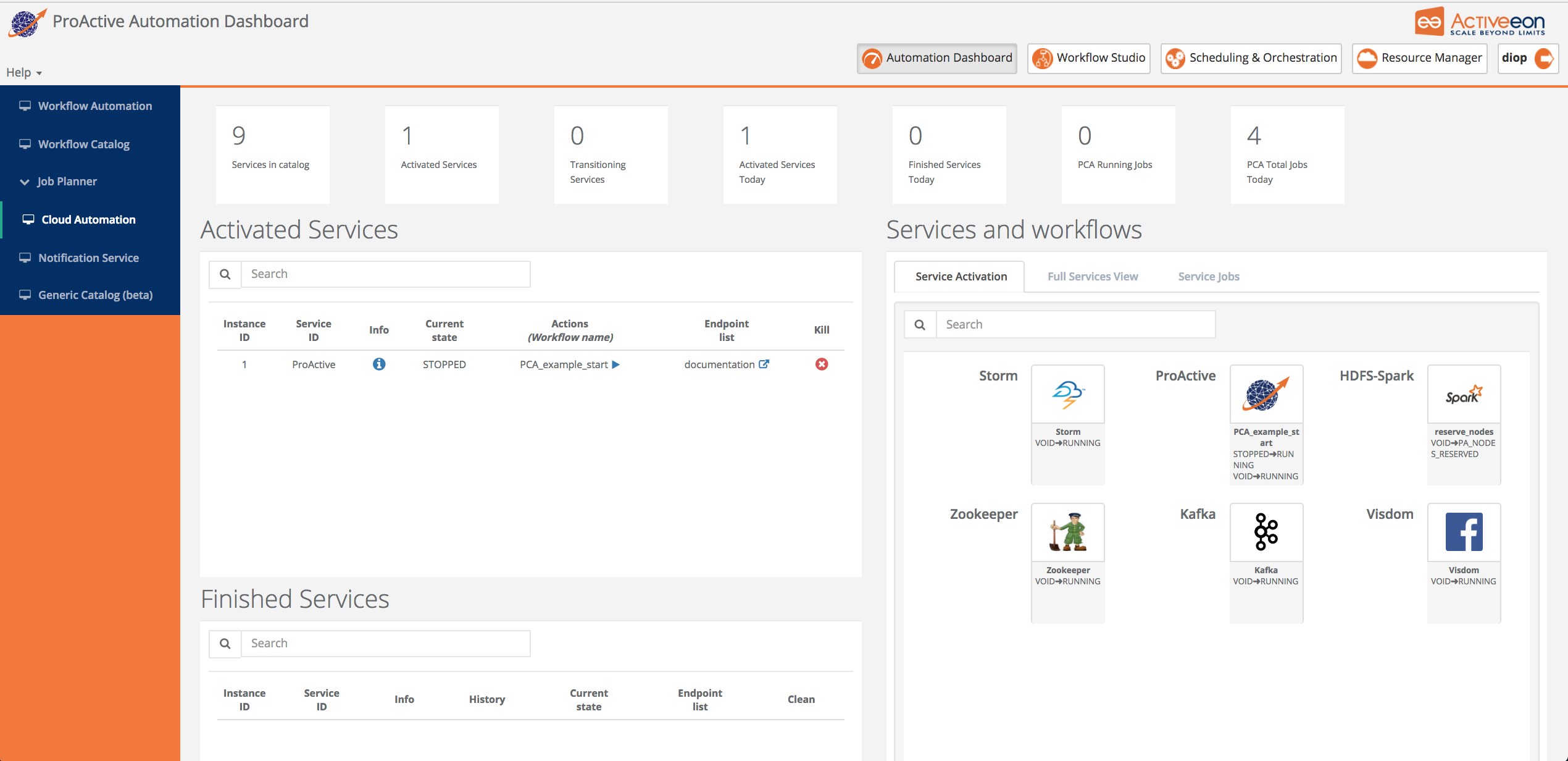Click the Workflow Automation monitor icon
The image size is (1568, 761).
pyautogui.click(x=25, y=106)
